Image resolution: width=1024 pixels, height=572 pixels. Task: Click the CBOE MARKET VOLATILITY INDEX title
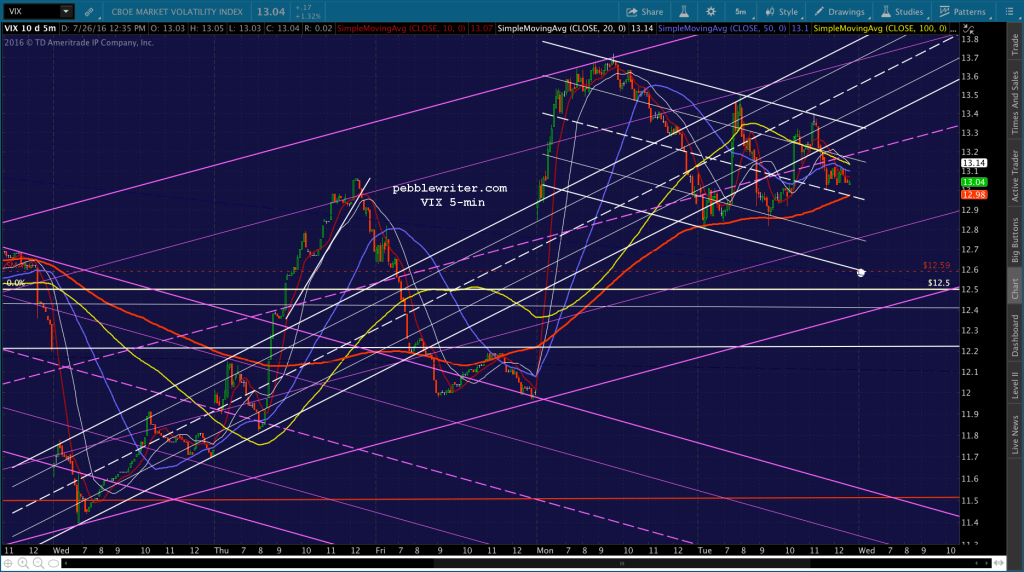pos(177,12)
